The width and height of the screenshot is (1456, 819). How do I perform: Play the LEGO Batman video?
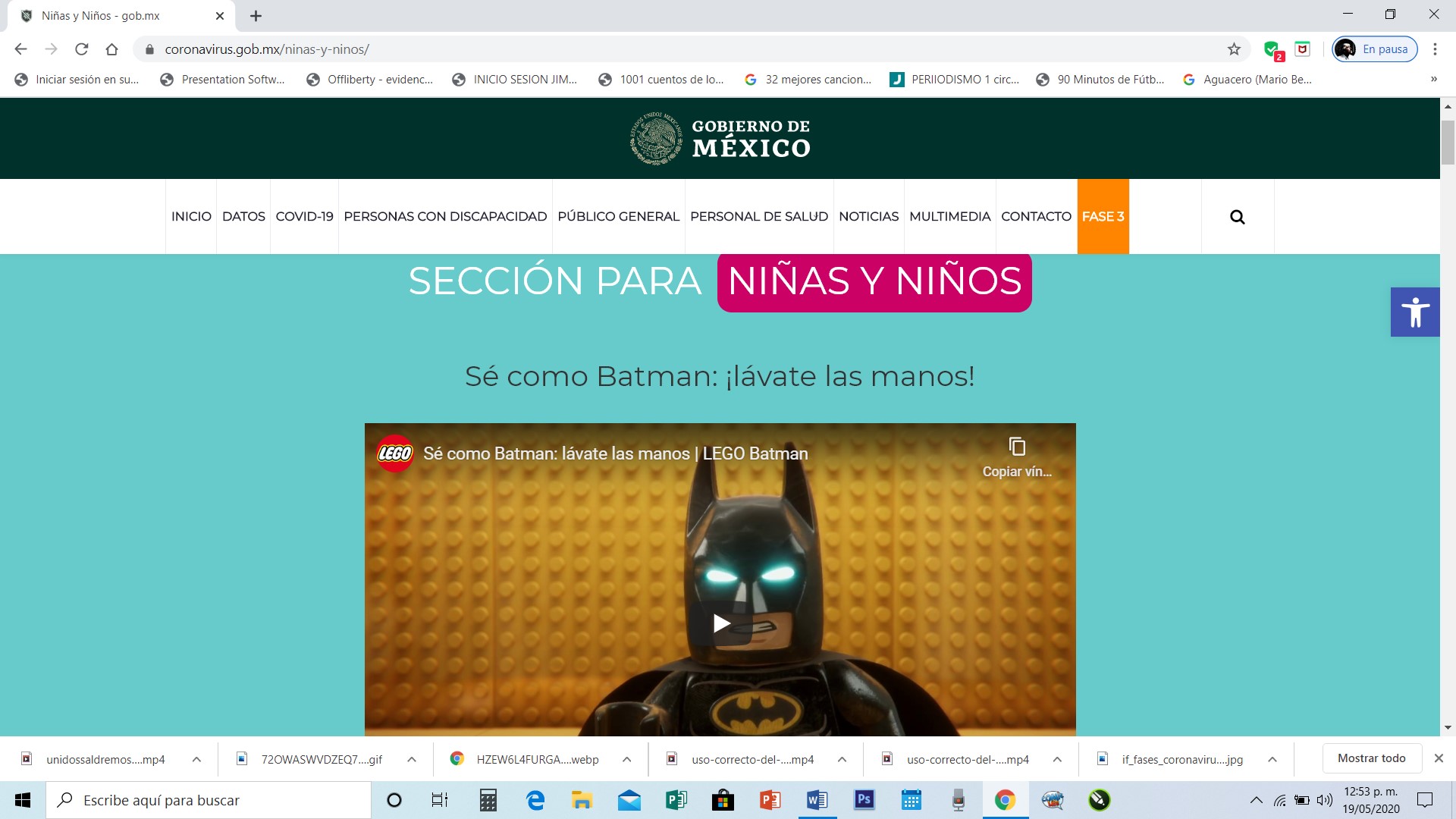[x=720, y=623]
